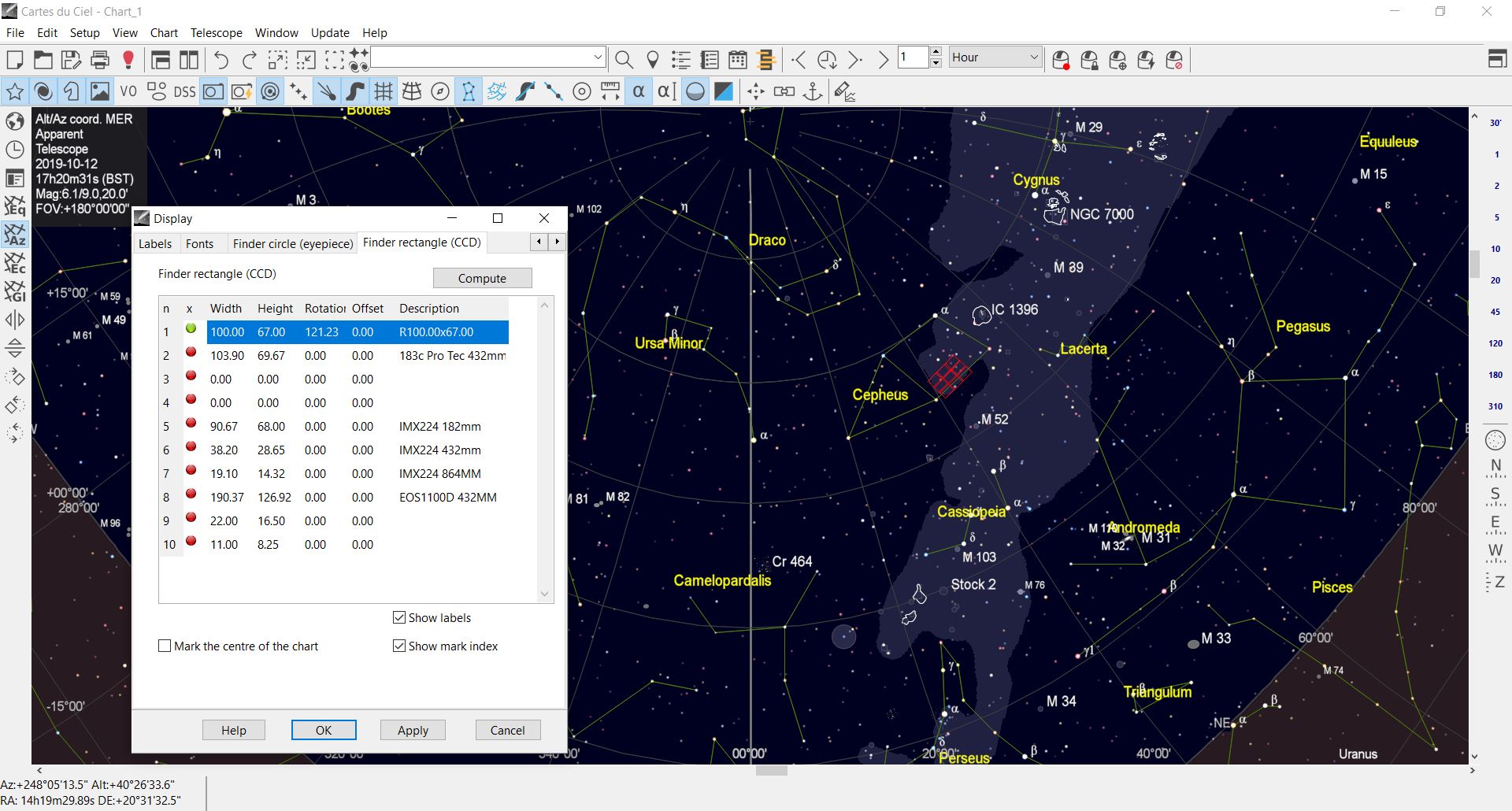Uncheck the Show labels checkbox
Image resolution: width=1512 pixels, height=811 pixels.
(x=399, y=617)
